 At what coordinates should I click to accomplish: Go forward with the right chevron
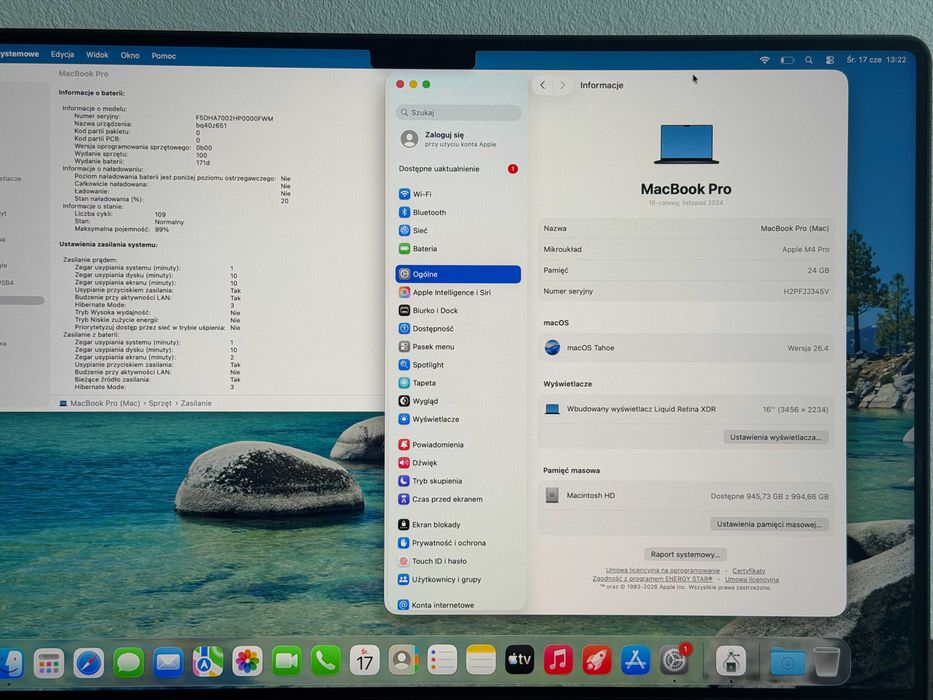562,85
